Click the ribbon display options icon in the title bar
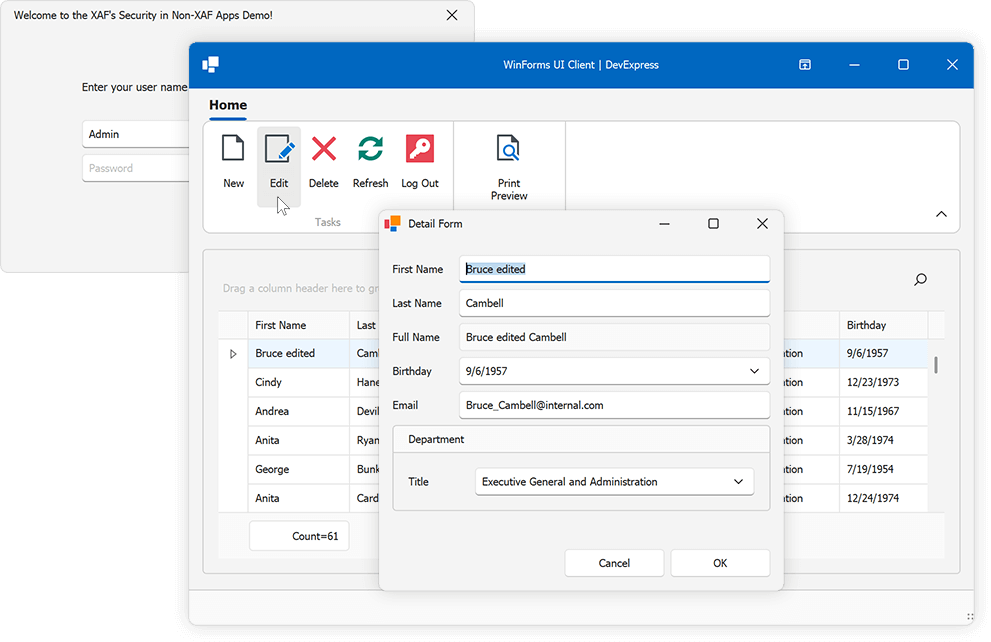Viewport: 991px width, 642px height. 804,64
